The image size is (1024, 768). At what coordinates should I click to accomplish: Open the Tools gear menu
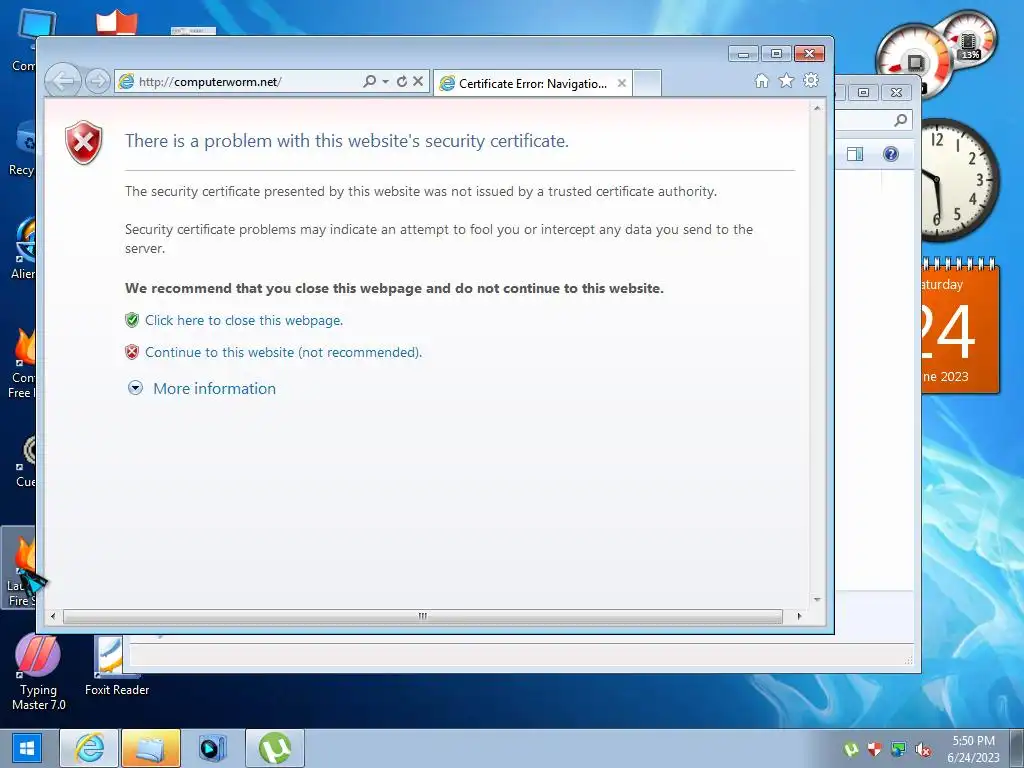pyautogui.click(x=811, y=80)
